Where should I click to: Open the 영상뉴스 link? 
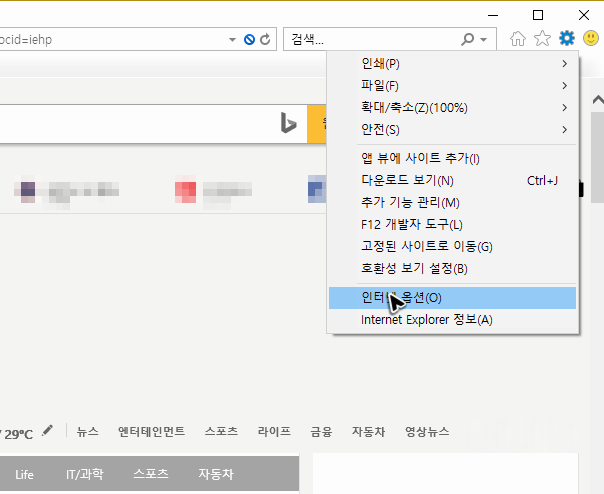(x=427, y=431)
